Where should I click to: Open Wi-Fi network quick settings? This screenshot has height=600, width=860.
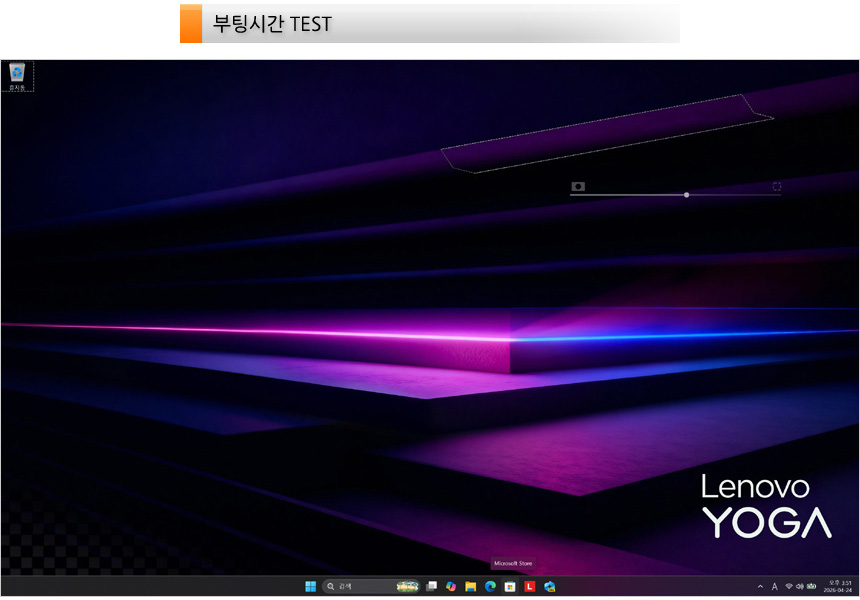coord(788,586)
